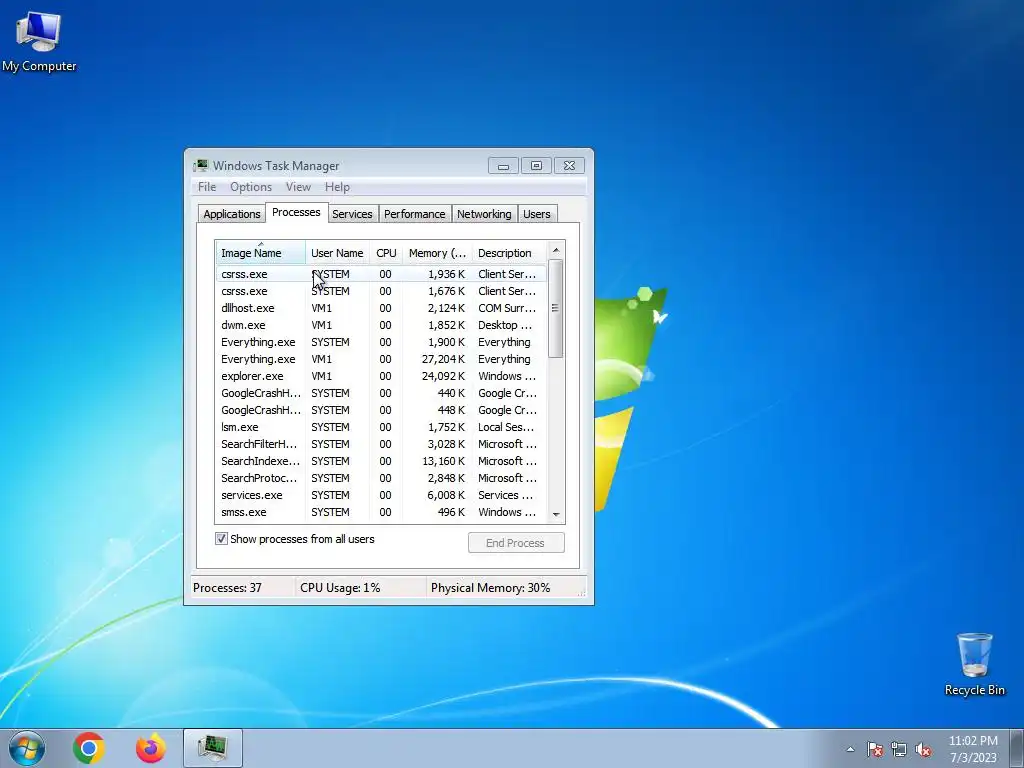Click the Task Manager title bar icon
The image size is (1024, 768).
pos(201,165)
